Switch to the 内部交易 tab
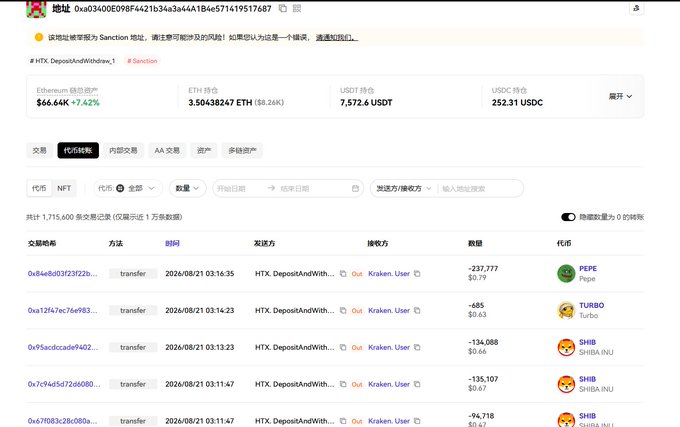This screenshot has width=680, height=427. tap(123, 150)
